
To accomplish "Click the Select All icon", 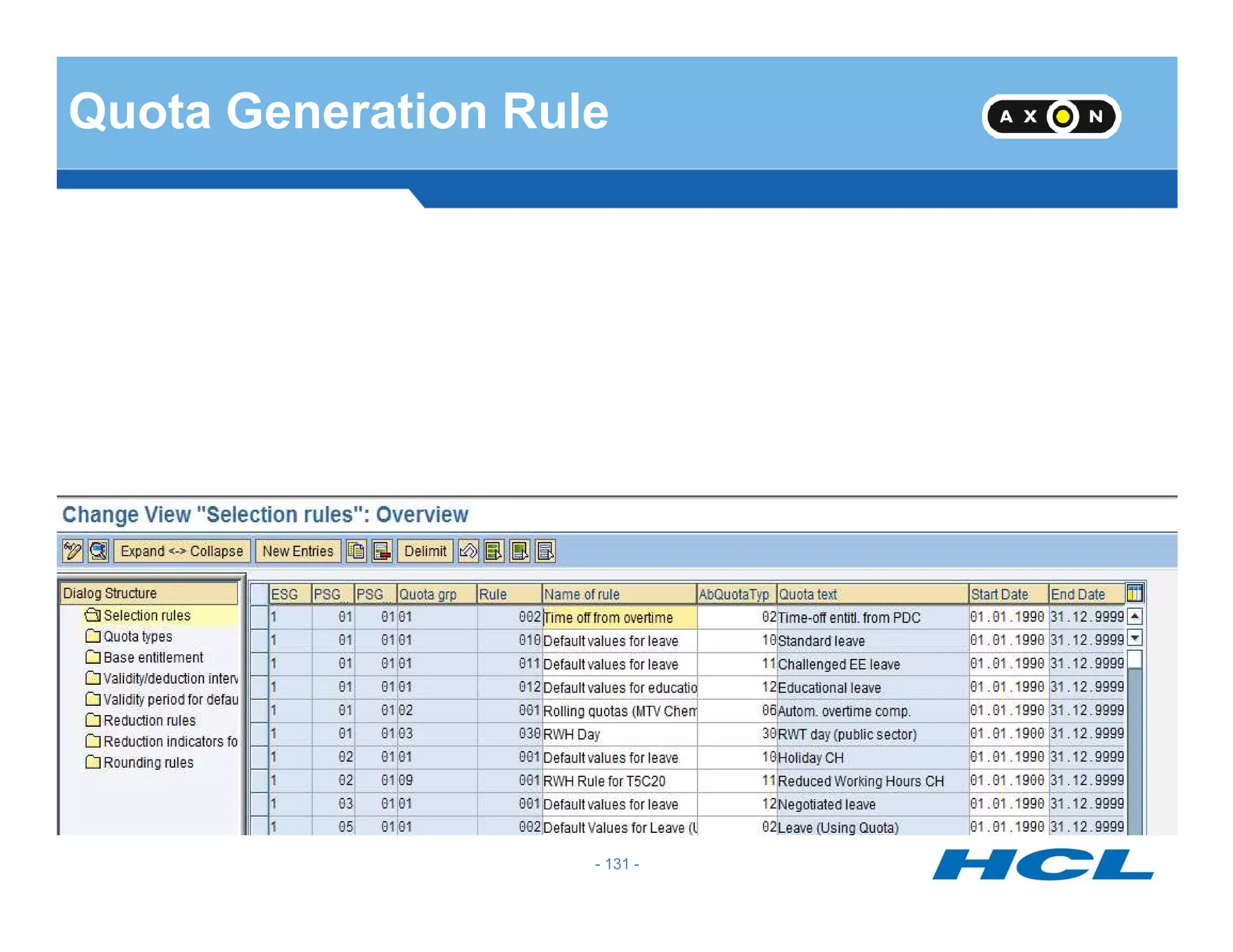I will click(494, 551).
